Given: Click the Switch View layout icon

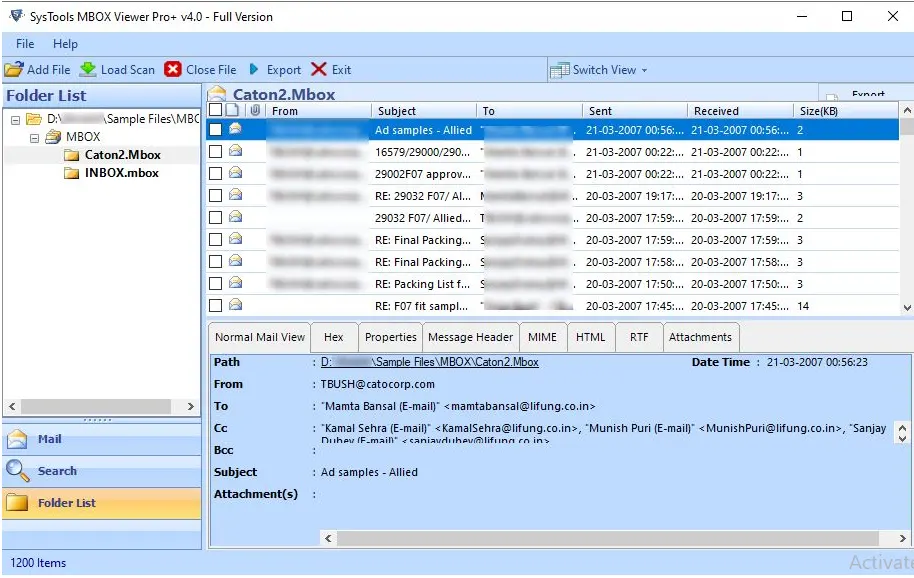Looking at the screenshot, I should click(560, 70).
